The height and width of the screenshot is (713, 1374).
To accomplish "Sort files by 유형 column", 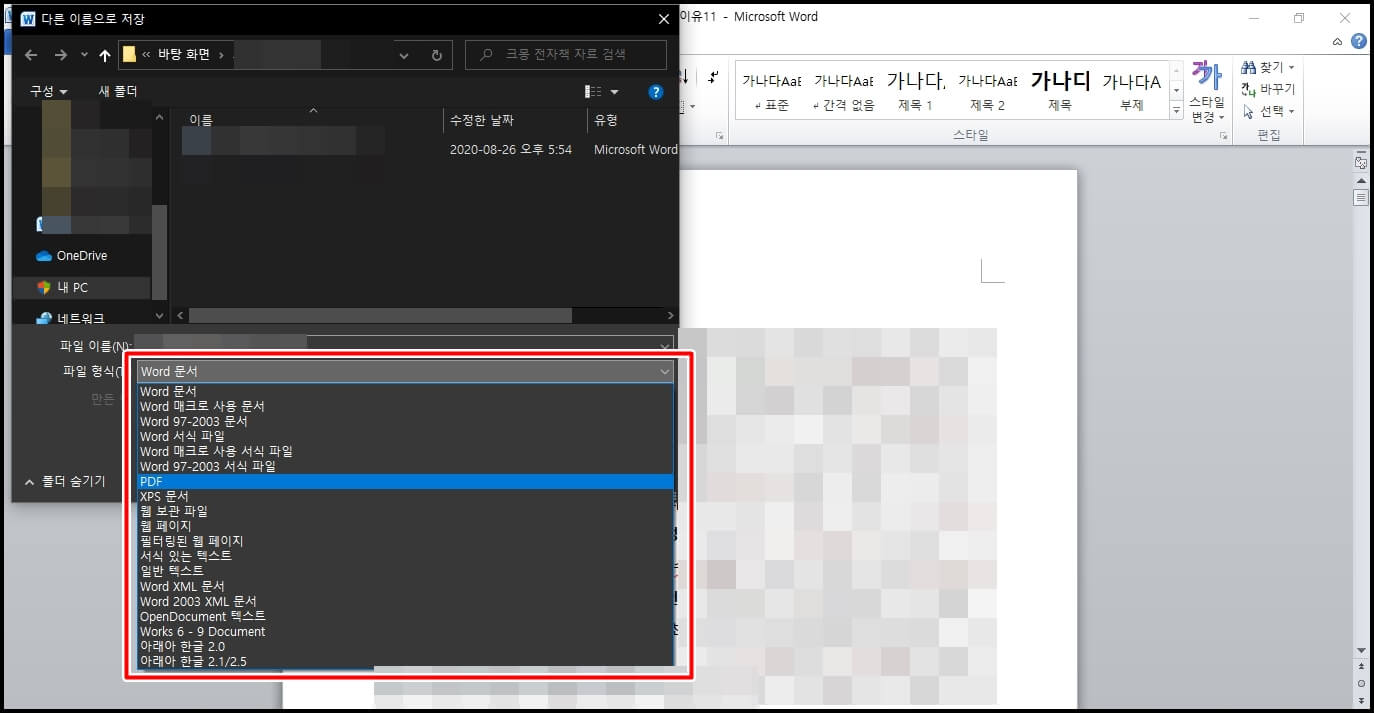I will (x=606, y=120).
